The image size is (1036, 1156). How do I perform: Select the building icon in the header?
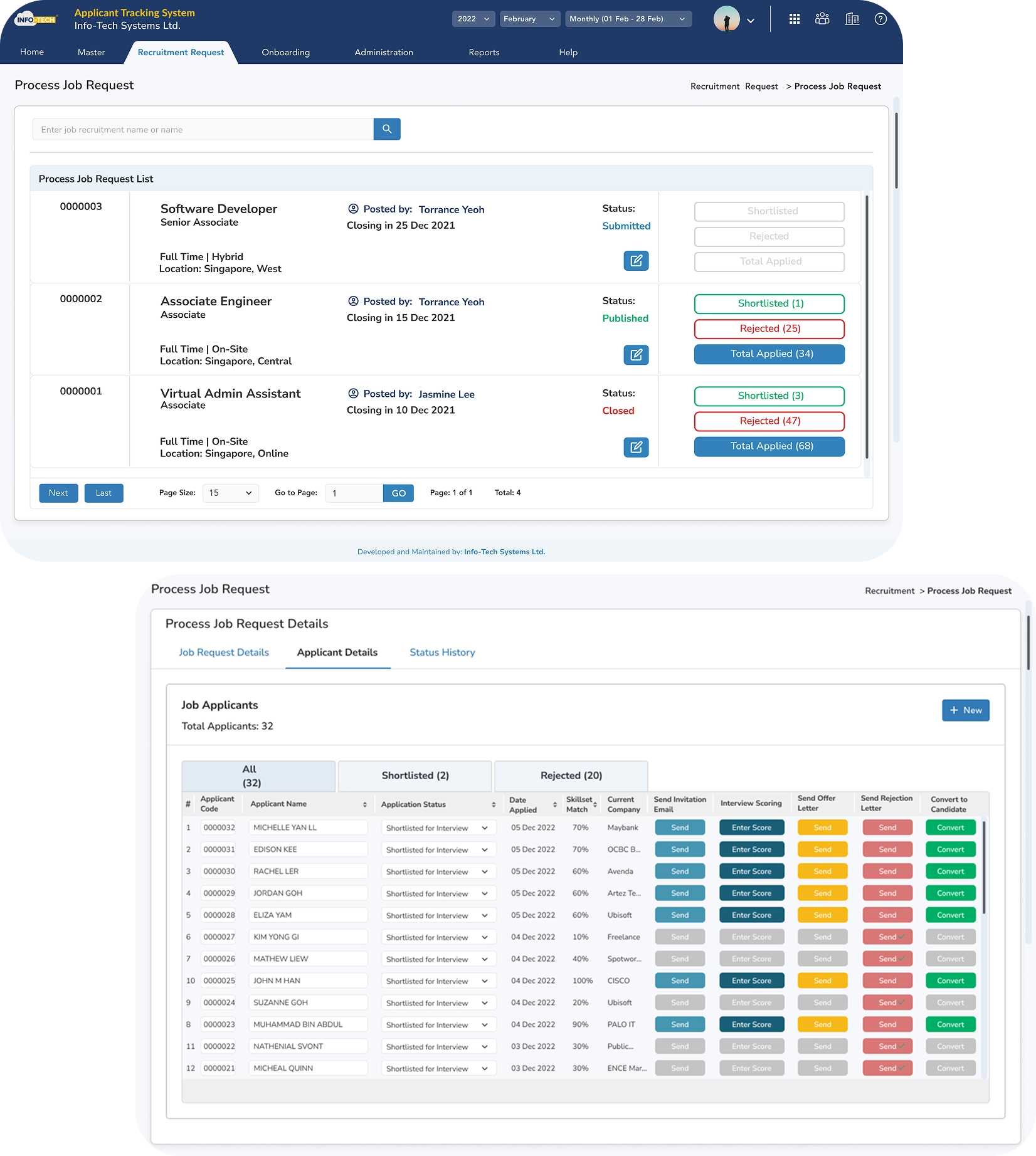tap(852, 19)
